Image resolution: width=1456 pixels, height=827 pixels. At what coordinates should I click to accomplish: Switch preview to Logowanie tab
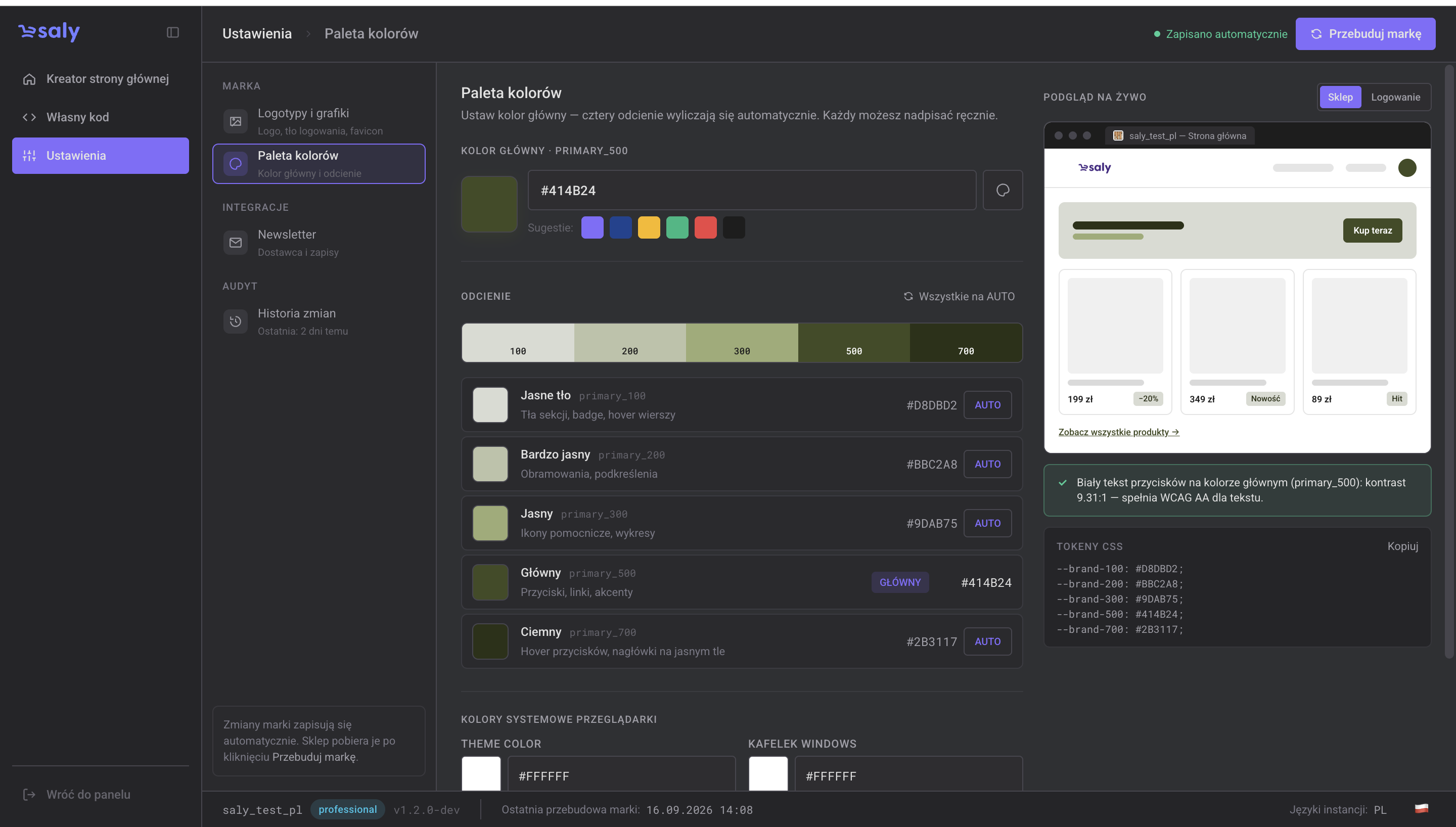1395,97
